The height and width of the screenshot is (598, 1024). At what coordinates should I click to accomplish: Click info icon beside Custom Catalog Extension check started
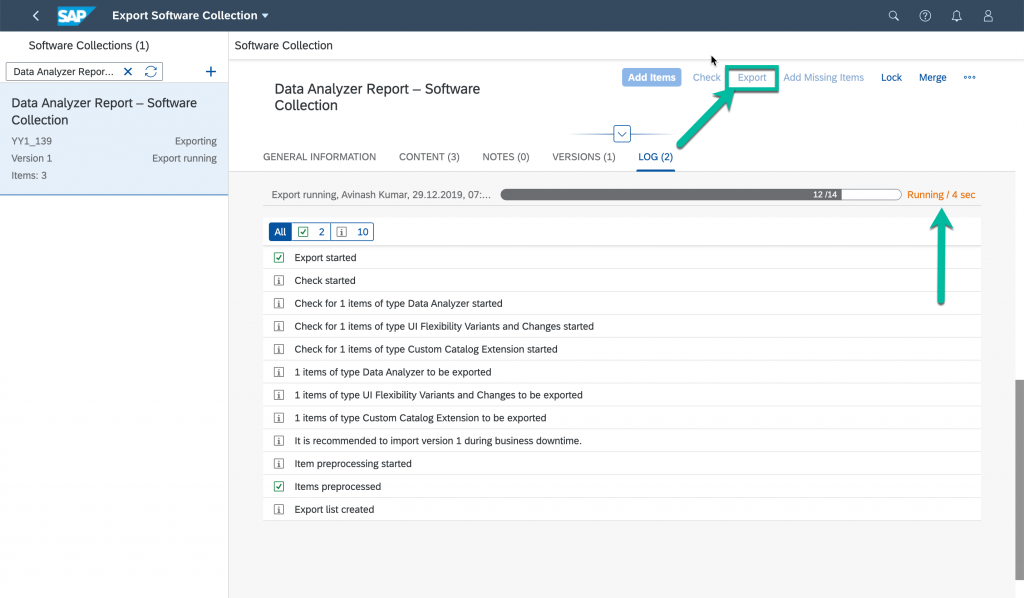point(279,349)
